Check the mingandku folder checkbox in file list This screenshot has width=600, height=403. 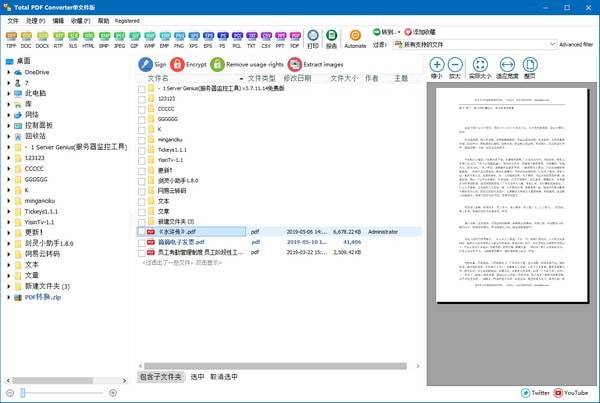pos(142,140)
